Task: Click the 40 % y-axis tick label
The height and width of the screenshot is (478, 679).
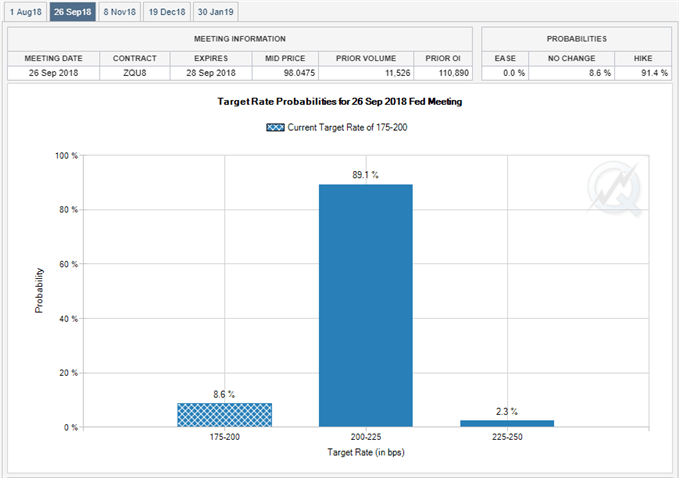Action: [68, 319]
